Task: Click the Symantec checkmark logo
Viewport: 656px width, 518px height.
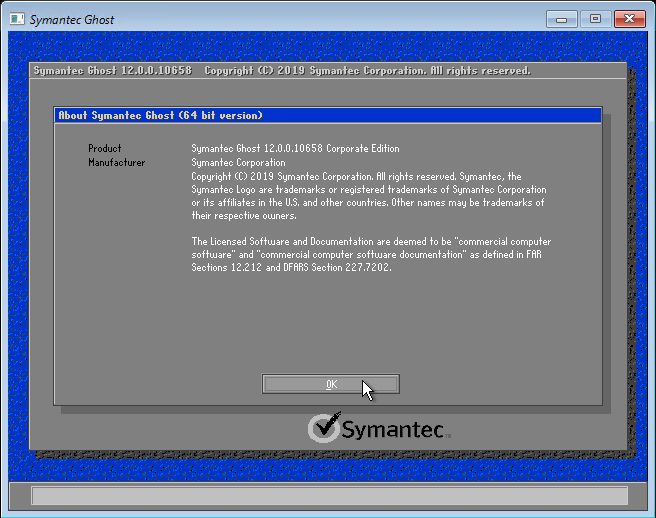Action: tap(325, 427)
